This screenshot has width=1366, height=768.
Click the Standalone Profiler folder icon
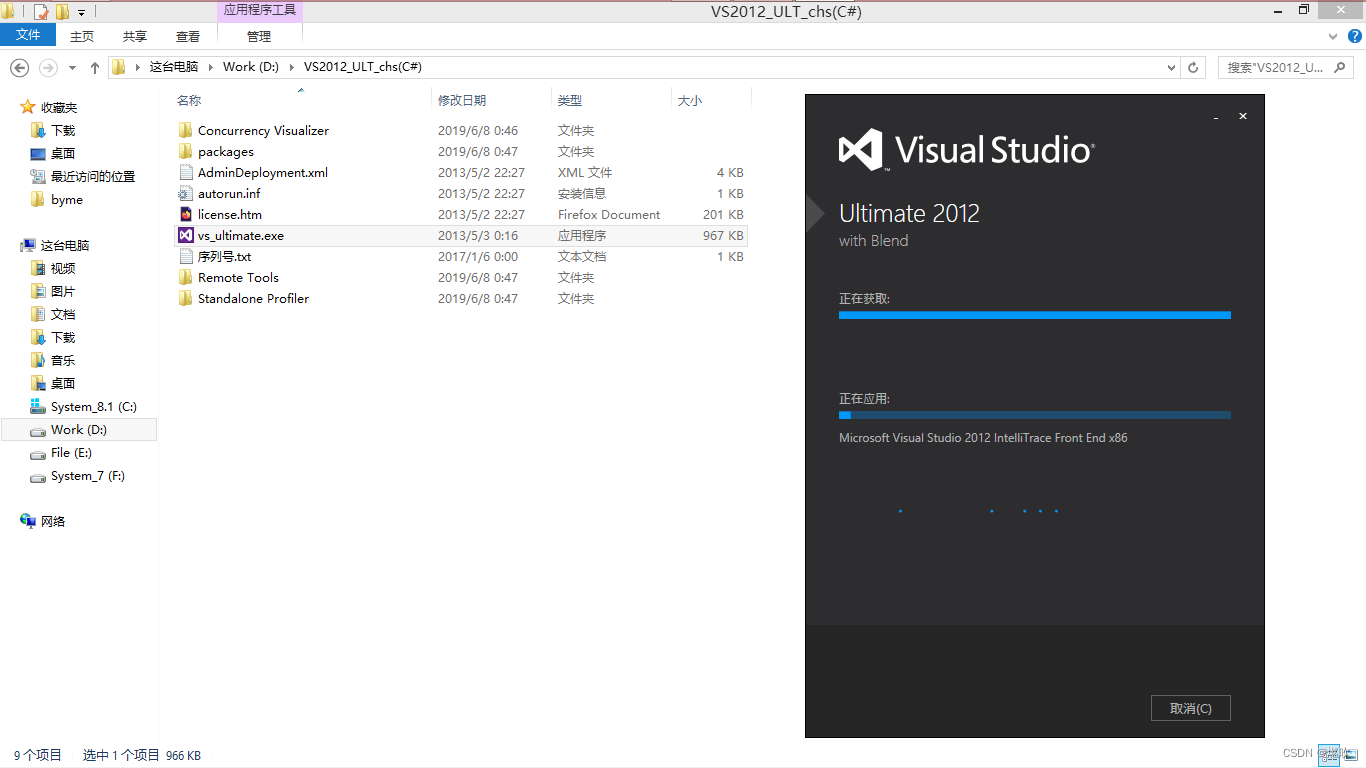185,298
